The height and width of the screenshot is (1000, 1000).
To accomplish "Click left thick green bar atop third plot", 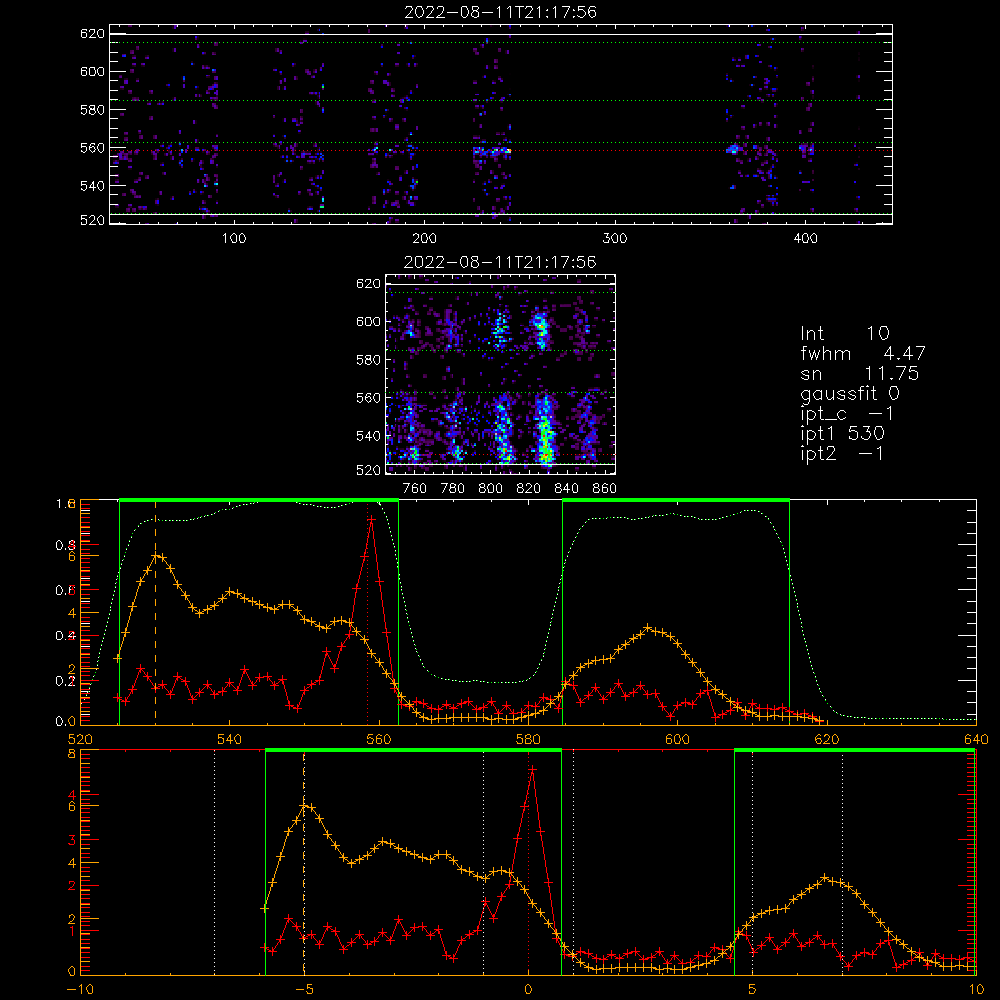I will (259, 500).
